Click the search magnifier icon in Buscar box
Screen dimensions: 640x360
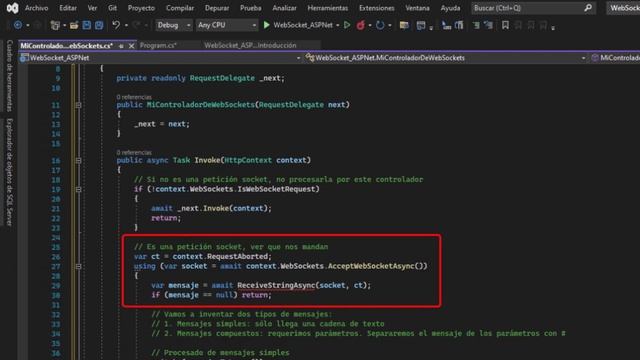click(x=588, y=8)
